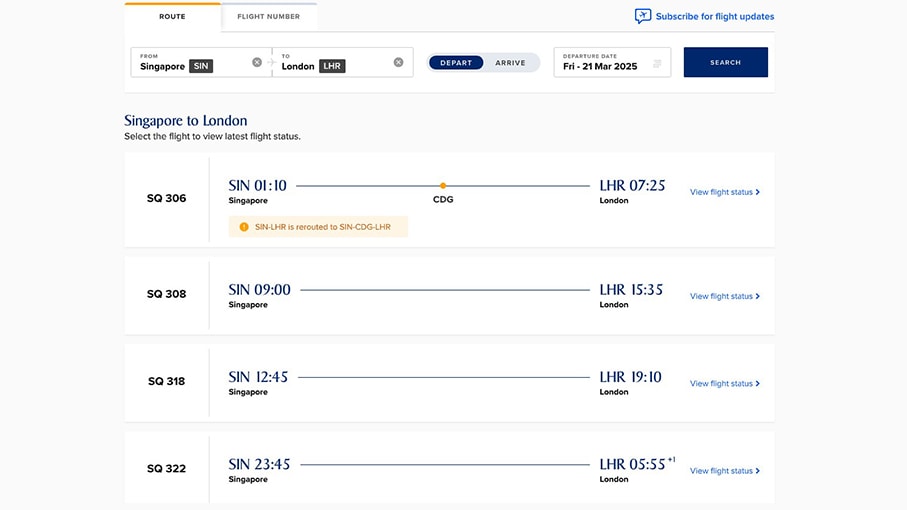Click the CDG stopover label
907x510 pixels.
click(x=443, y=199)
